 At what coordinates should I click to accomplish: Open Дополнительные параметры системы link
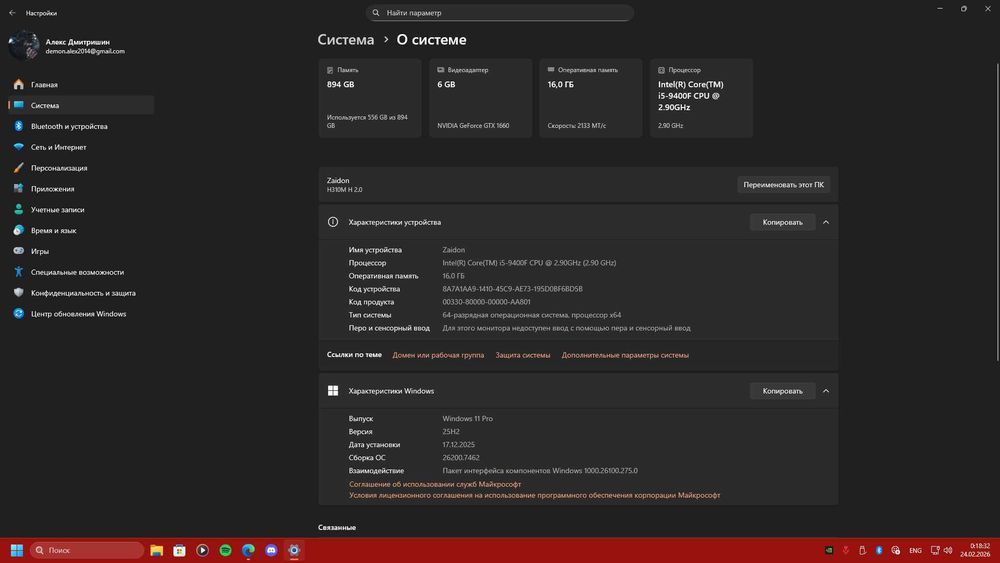[x=625, y=355]
